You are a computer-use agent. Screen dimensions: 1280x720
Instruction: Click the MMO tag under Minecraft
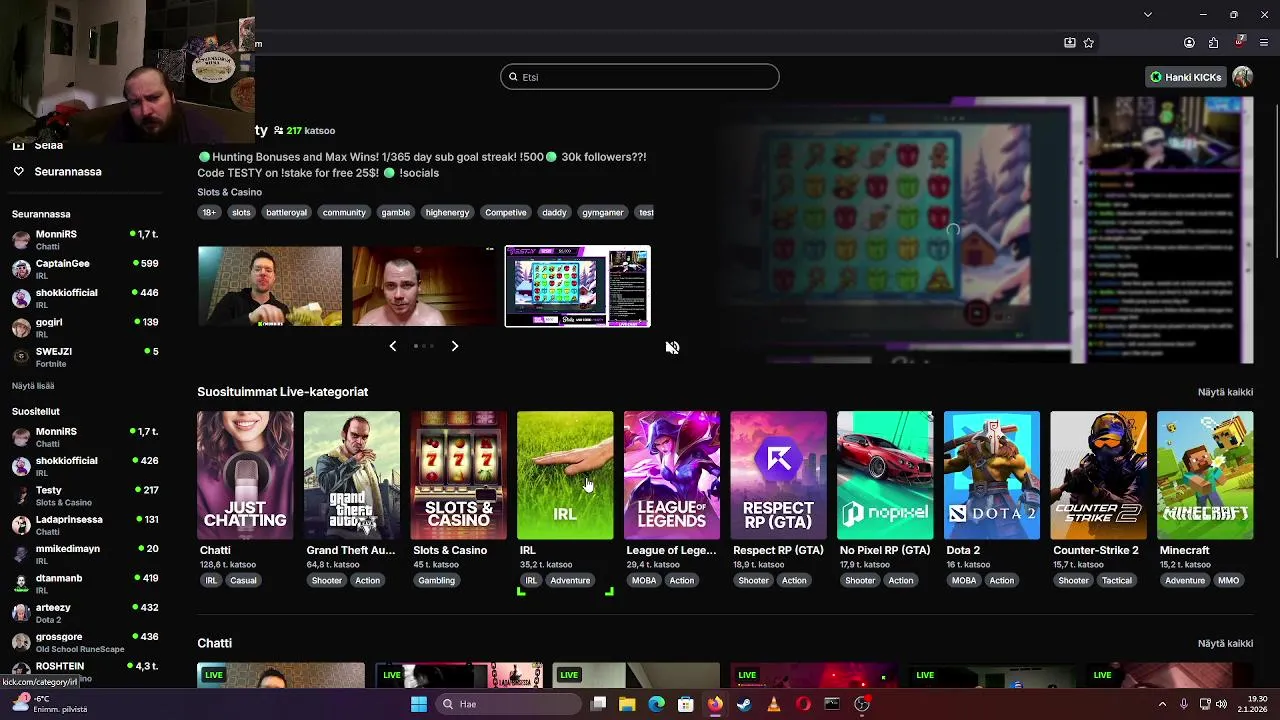(1229, 580)
